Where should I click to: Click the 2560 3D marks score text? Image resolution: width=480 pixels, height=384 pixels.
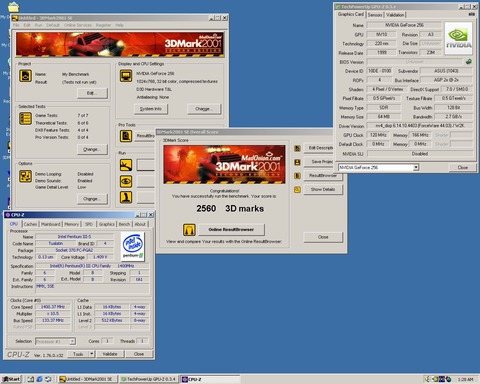pos(230,209)
